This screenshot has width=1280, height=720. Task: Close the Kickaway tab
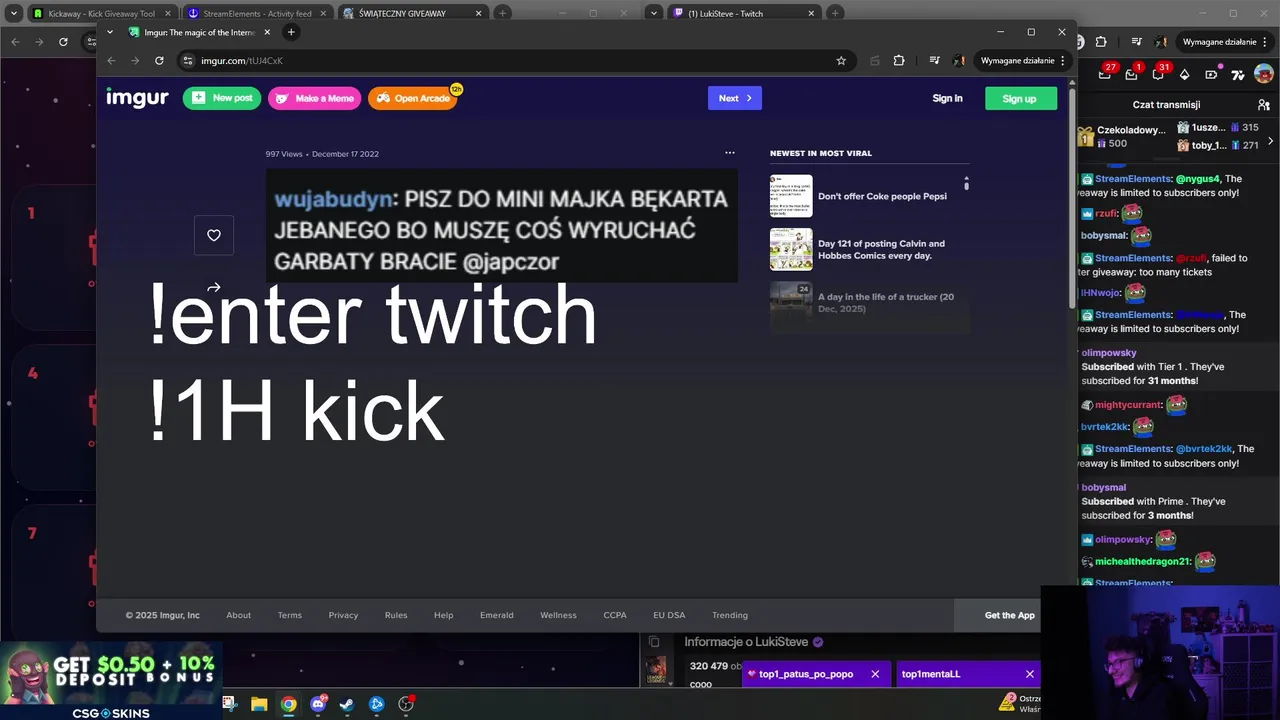pyautogui.click(x=167, y=13)
